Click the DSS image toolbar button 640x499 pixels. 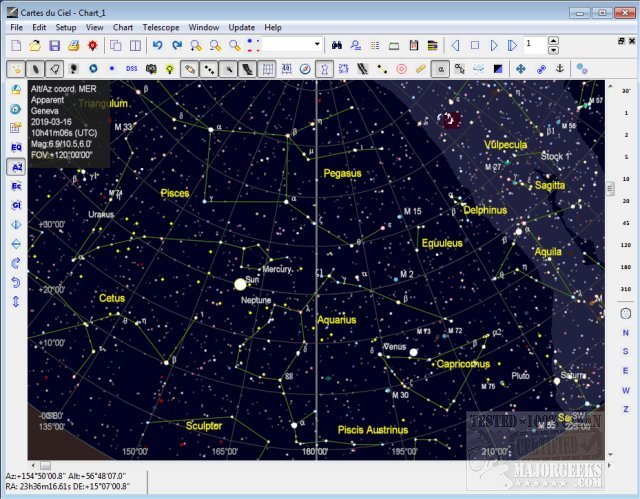[131, 69]
